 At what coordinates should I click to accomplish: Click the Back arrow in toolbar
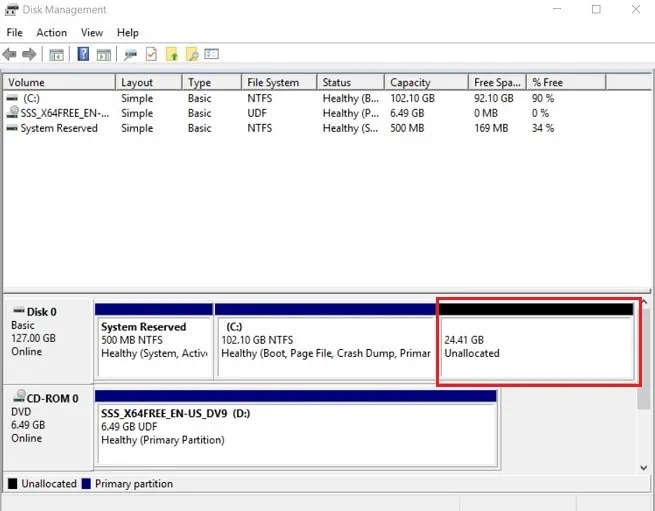11,54
